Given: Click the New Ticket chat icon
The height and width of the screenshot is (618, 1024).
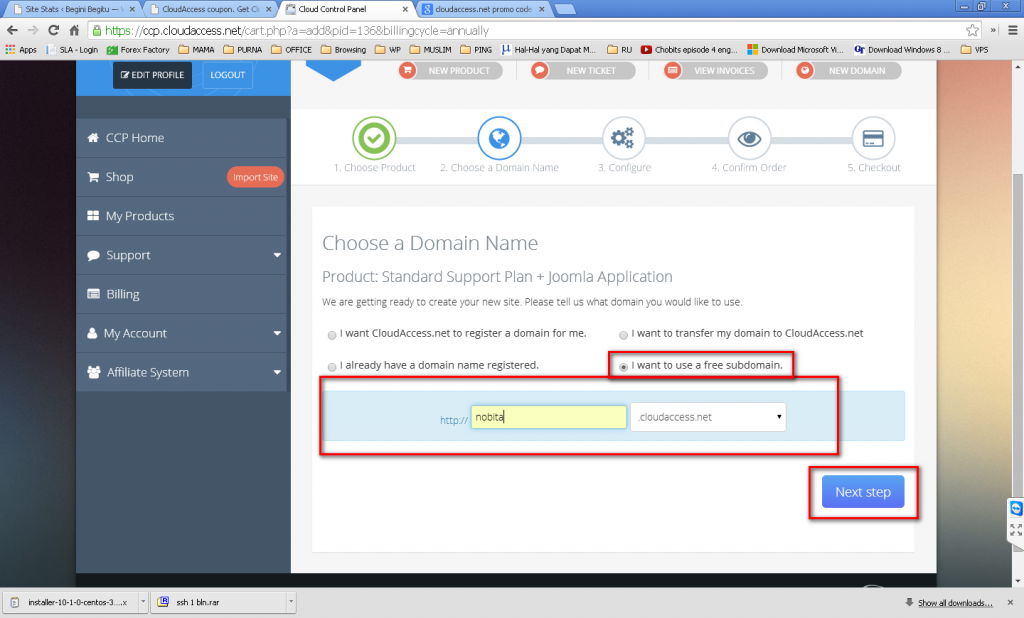Looking at the screenshot, I should pos(539,70).
